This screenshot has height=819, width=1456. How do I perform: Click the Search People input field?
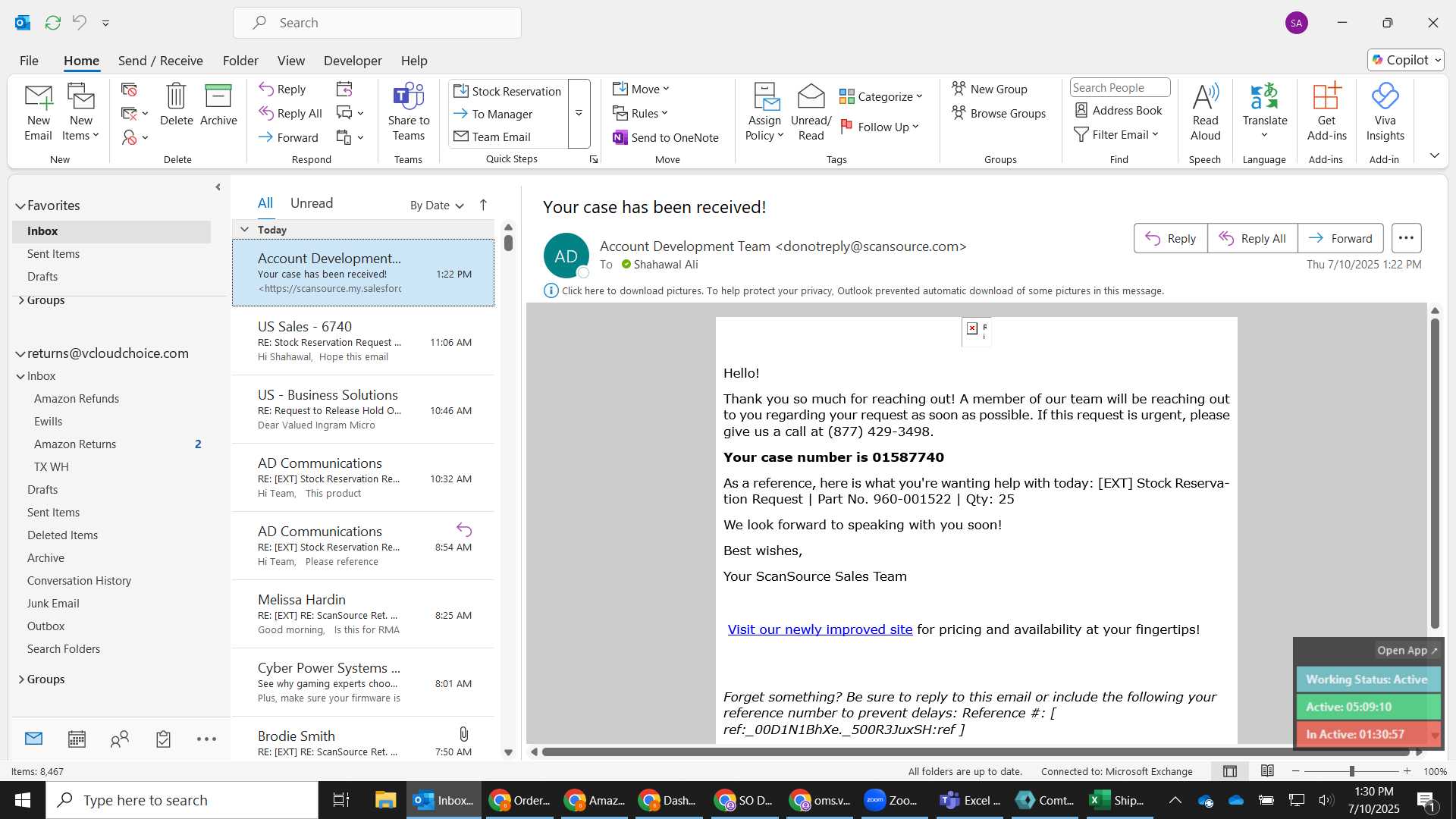pyautogui.click(x=1120, y=88)
